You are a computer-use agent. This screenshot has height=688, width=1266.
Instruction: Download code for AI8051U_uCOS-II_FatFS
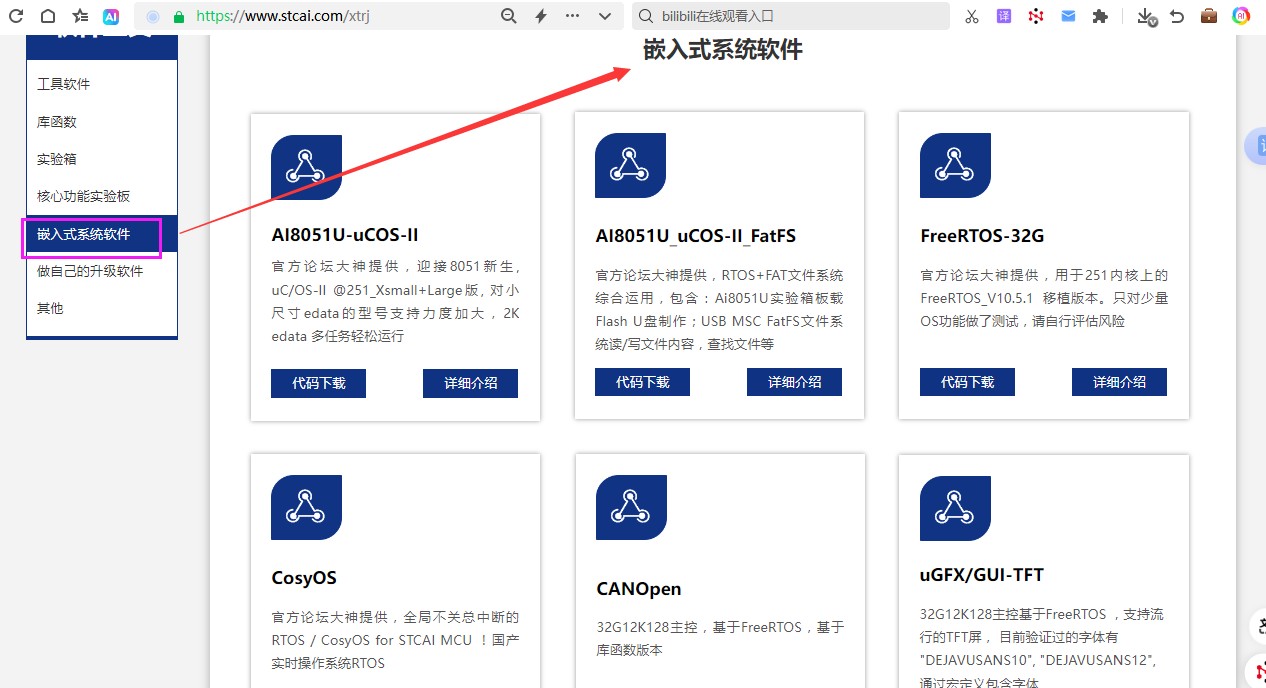[642, 382]
